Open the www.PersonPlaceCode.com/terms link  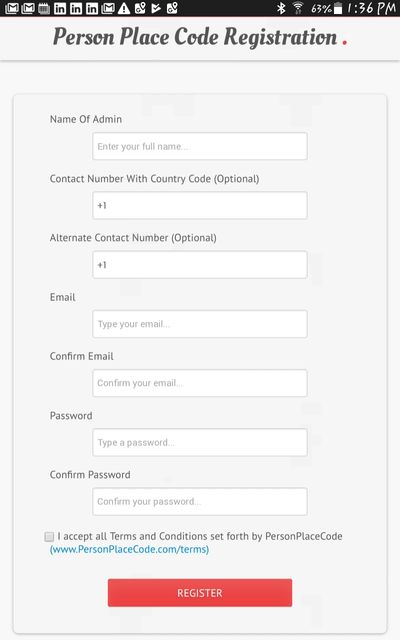tap(129, 549)
